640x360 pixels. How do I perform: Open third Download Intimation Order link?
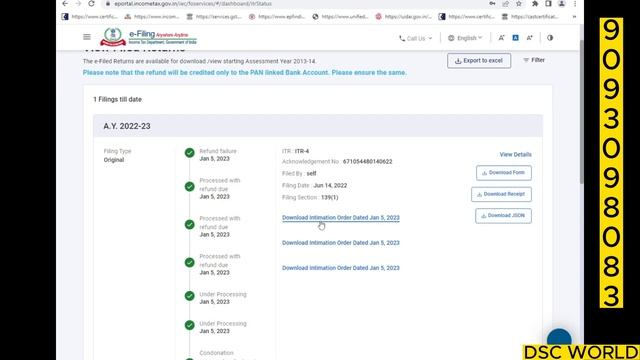click(340, 268)
